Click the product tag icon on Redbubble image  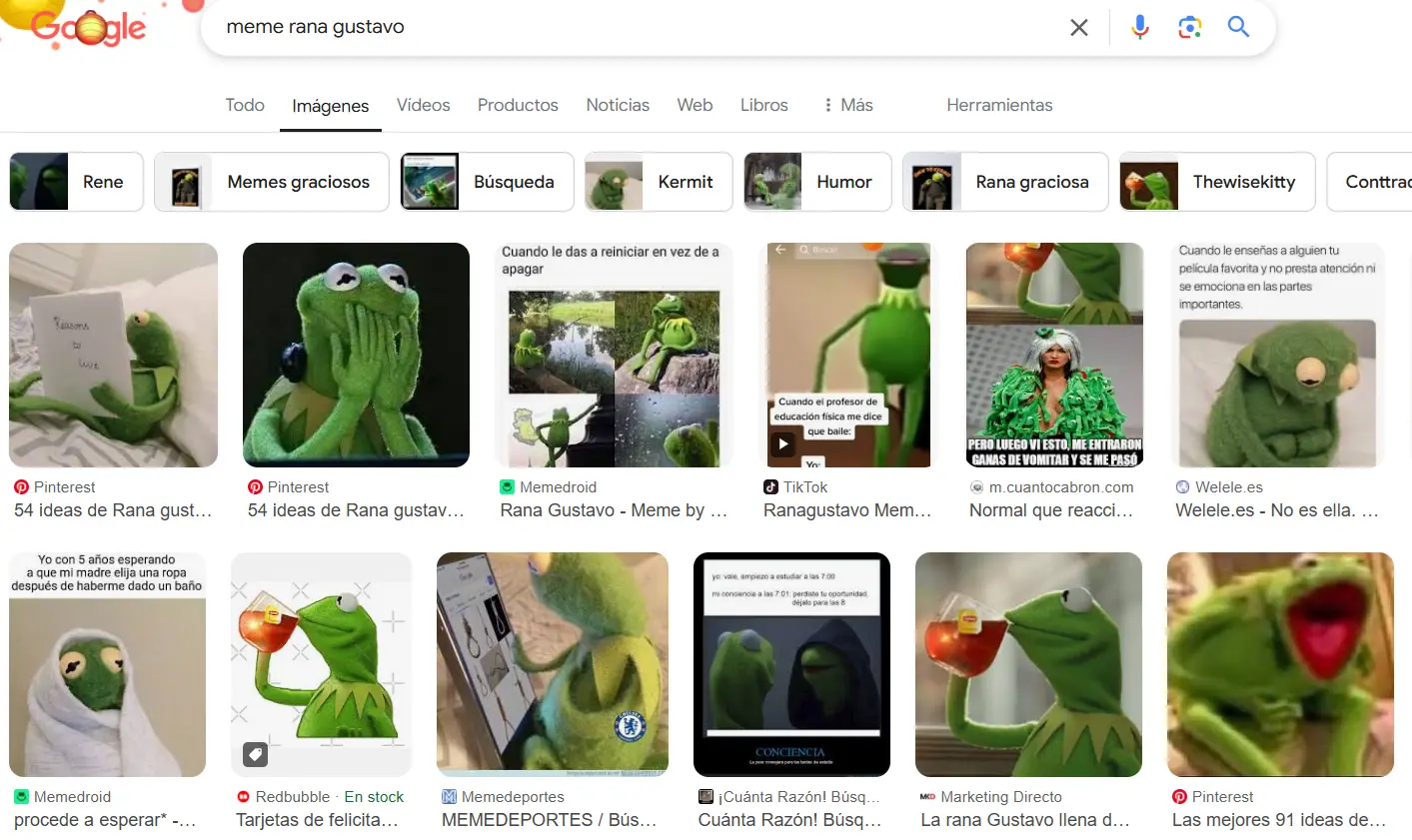[x=255, y=754]
